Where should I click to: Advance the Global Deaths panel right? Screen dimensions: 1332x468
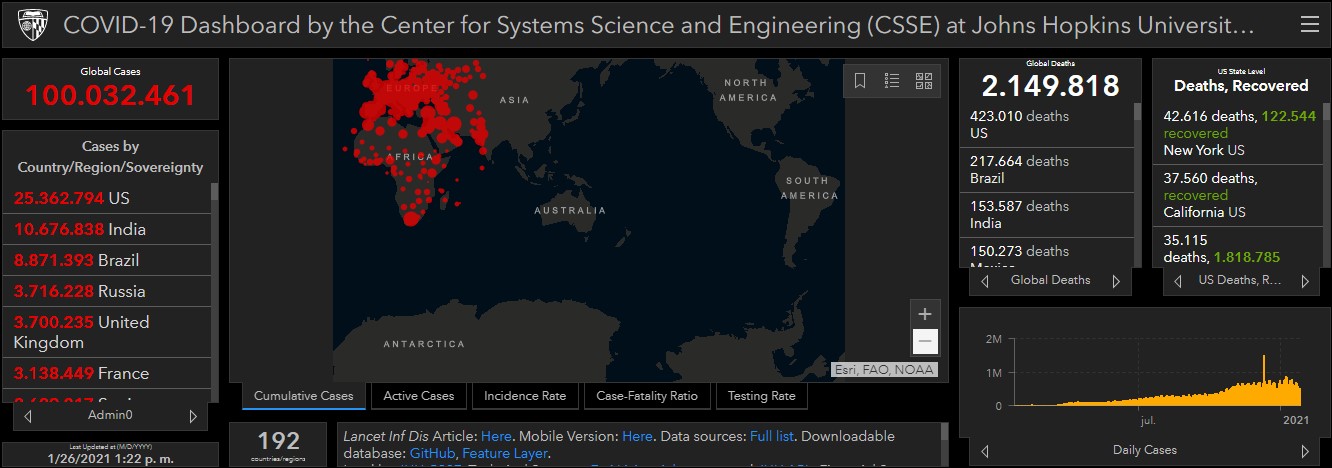(1116, 281)
